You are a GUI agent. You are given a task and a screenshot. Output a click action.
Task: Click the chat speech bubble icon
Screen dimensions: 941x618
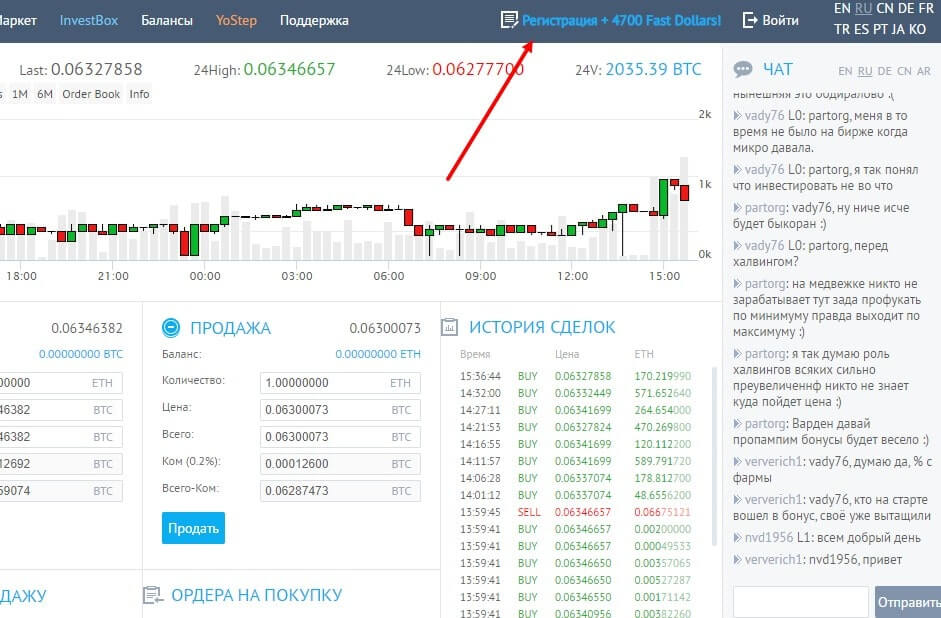(743, 70)
